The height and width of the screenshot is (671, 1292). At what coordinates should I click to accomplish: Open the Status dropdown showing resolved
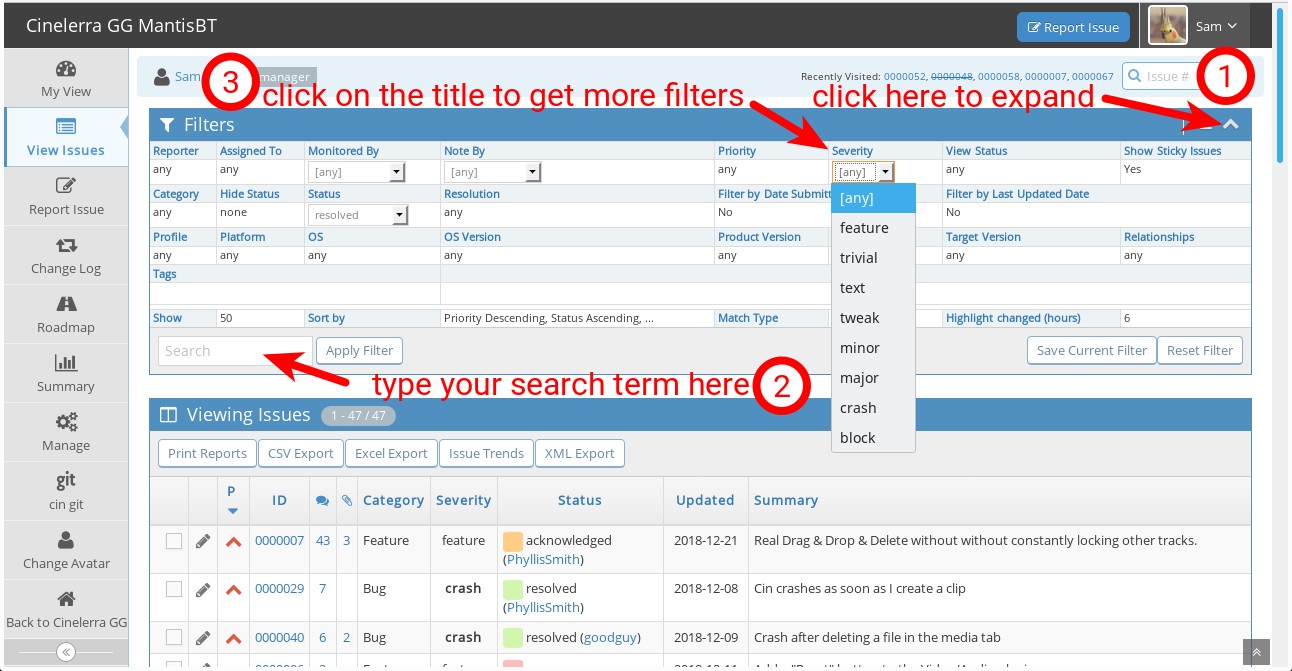point(358,215)
